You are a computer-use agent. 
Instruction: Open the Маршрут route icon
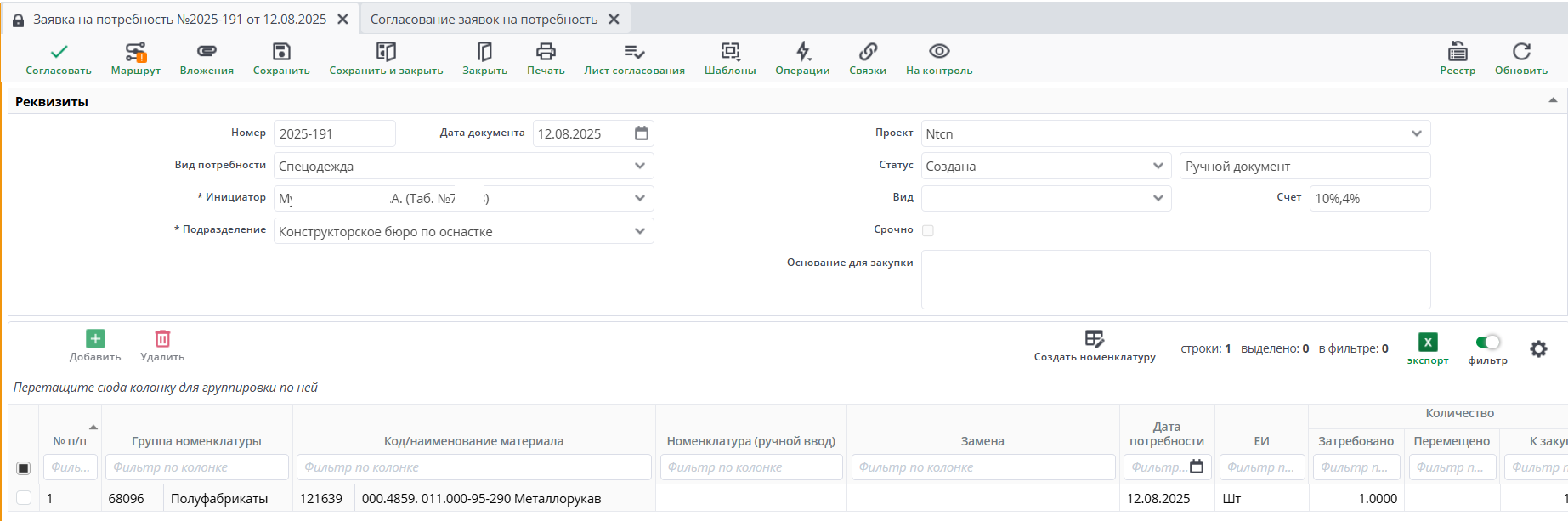(135, 53)
